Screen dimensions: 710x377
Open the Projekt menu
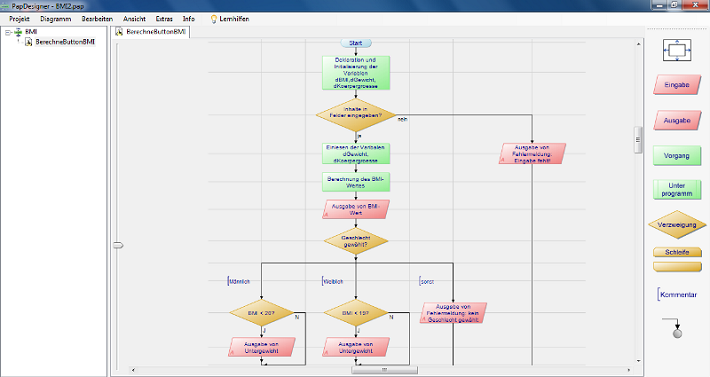pyautogui.click(x=19, y=19)
